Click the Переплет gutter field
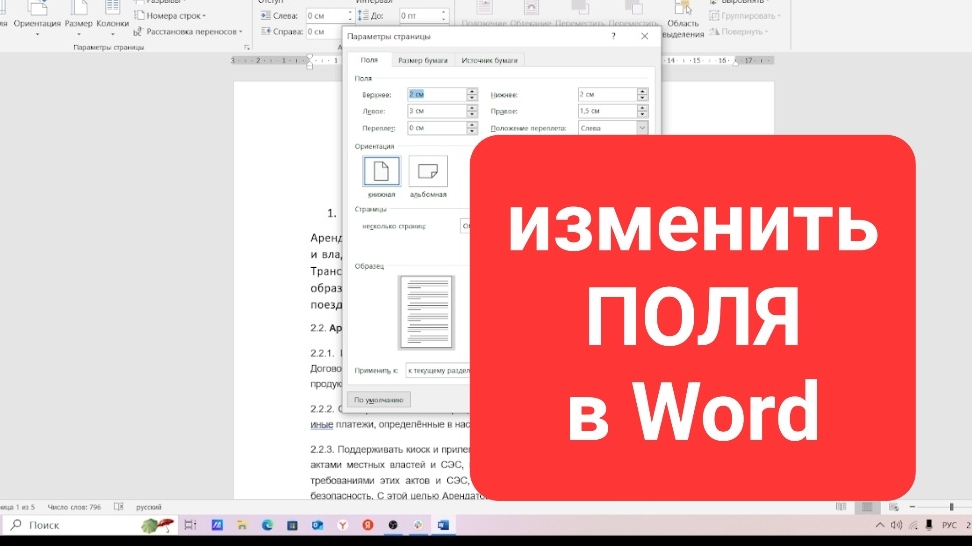The image size is (972, 546). [436, 128]
